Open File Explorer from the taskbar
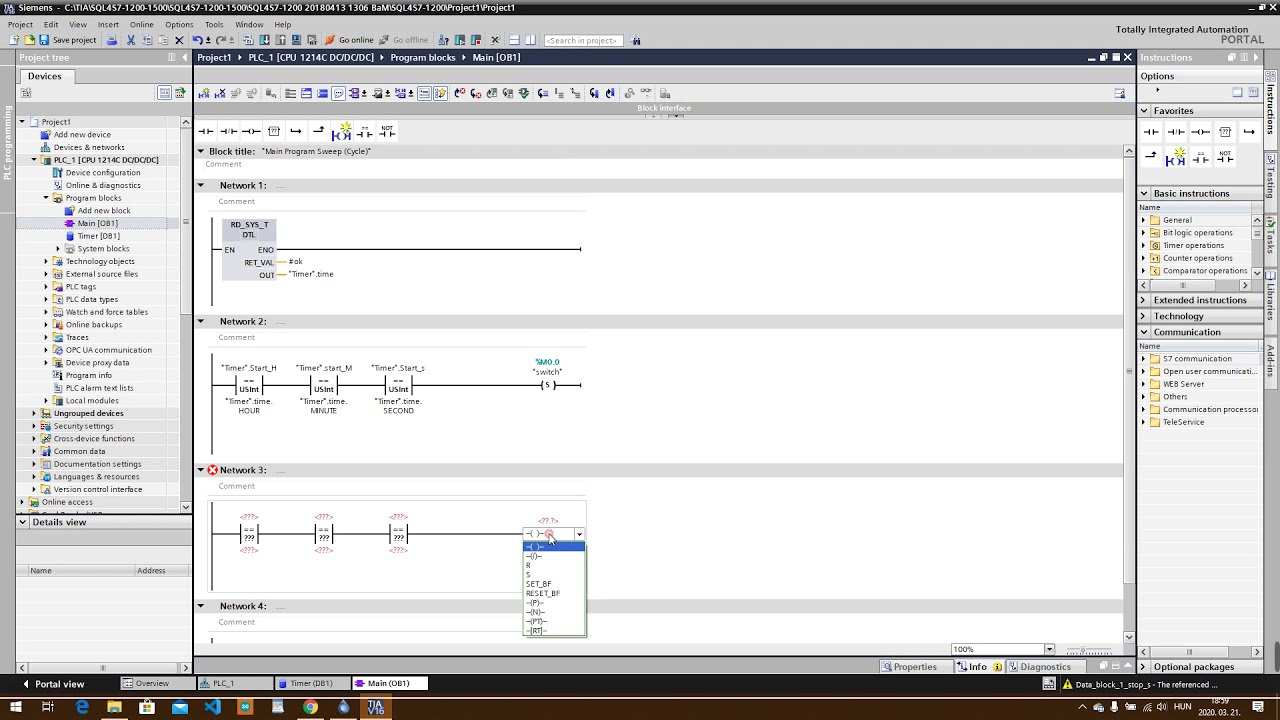Image resolution: width=1280 pixels, height=720 pixels. point(114,707)
